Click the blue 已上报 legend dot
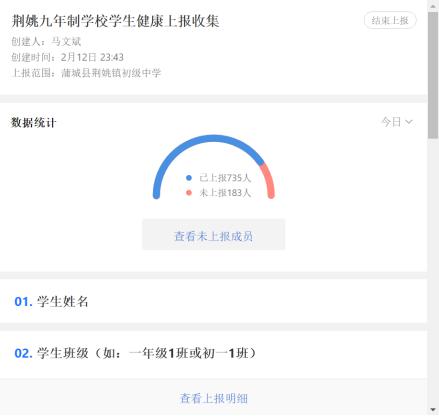The height and width of the screenshot is (416, 439). pos(189,178)
